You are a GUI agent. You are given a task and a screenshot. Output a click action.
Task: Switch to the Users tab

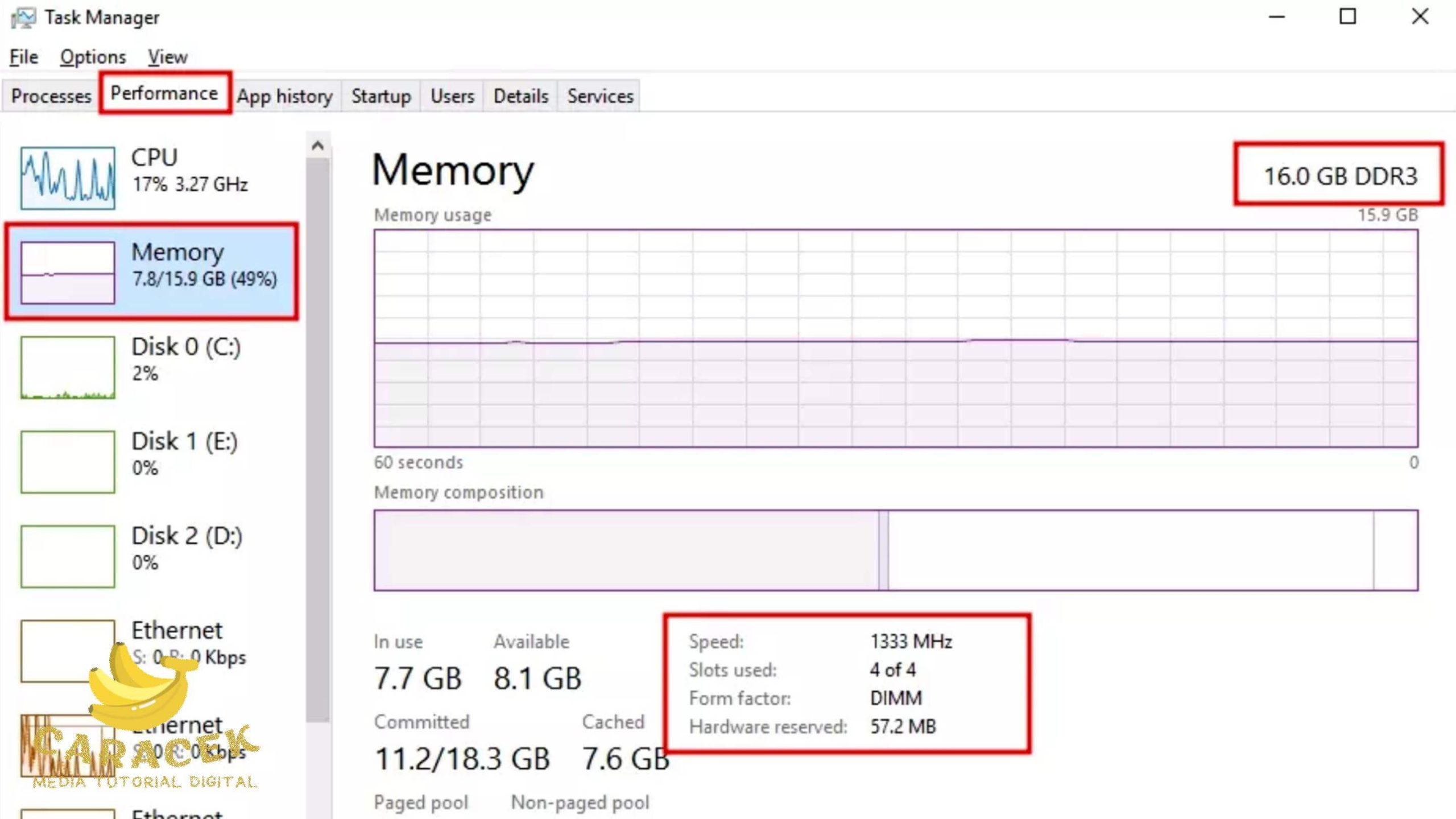452,96
